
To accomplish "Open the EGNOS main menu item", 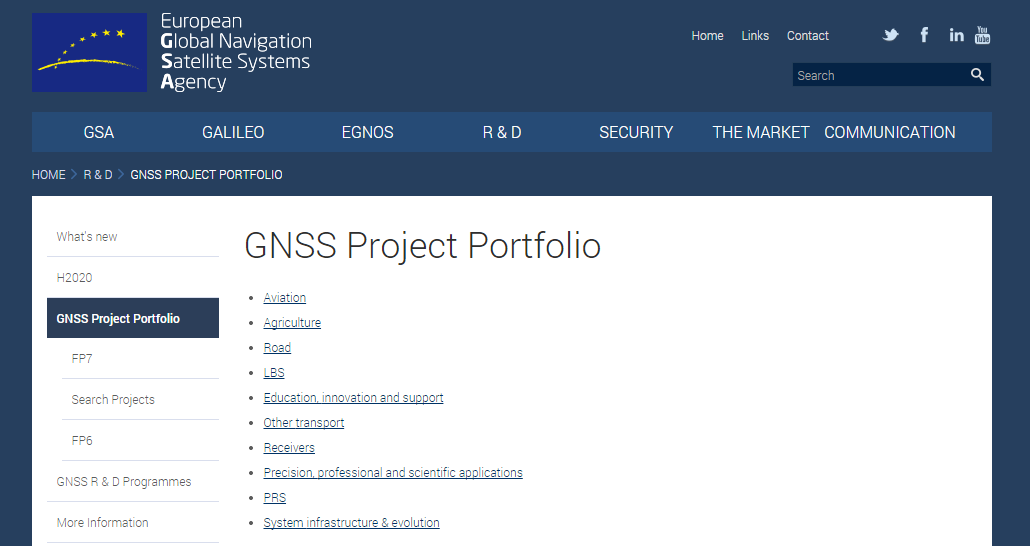I will click(367, 132).
